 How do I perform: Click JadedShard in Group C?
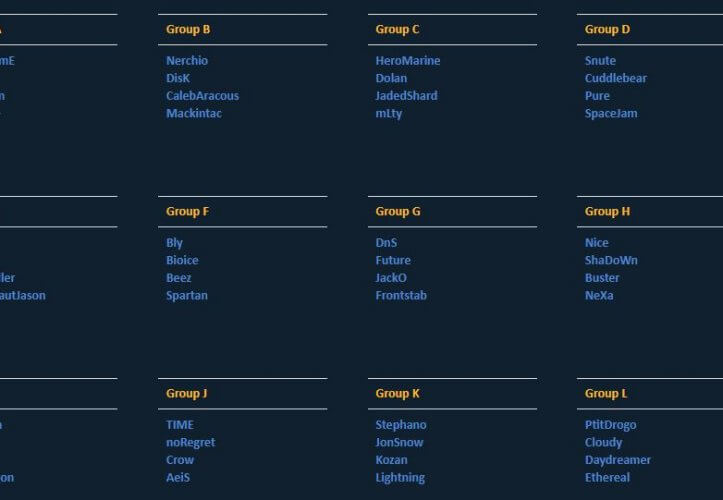coord(406,96)
